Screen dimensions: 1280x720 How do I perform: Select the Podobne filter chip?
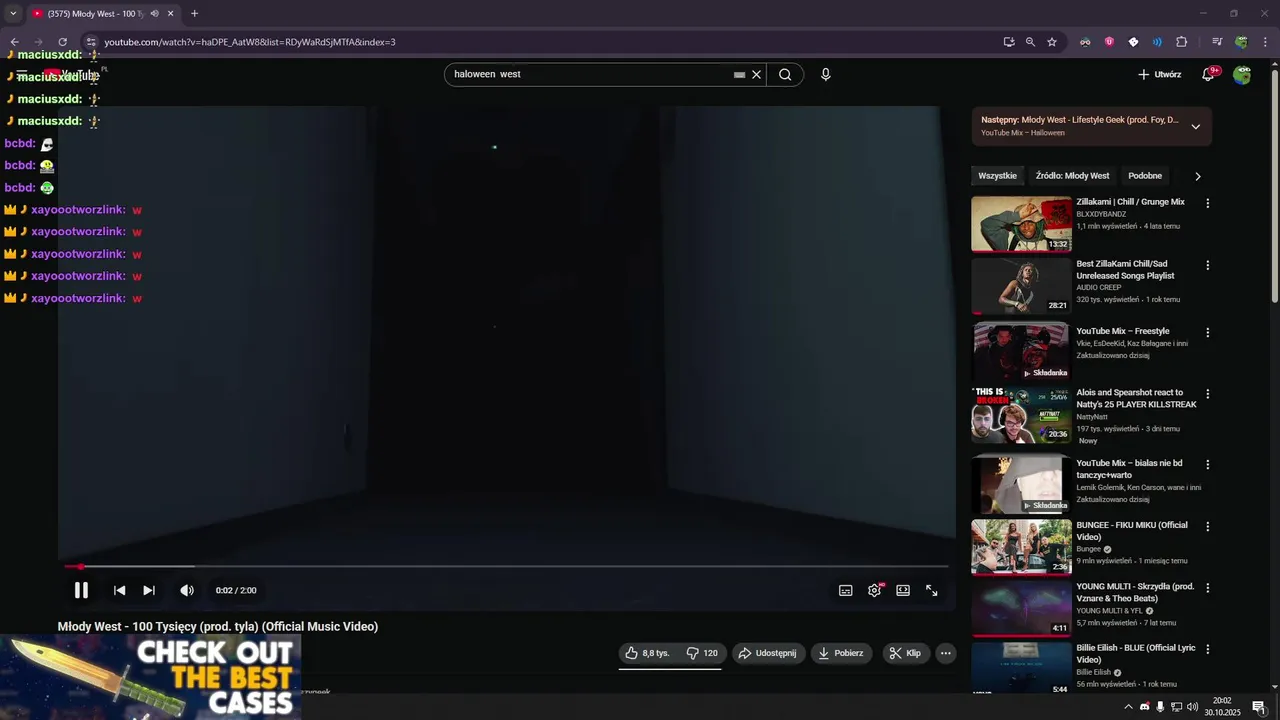click(1145, 176)
